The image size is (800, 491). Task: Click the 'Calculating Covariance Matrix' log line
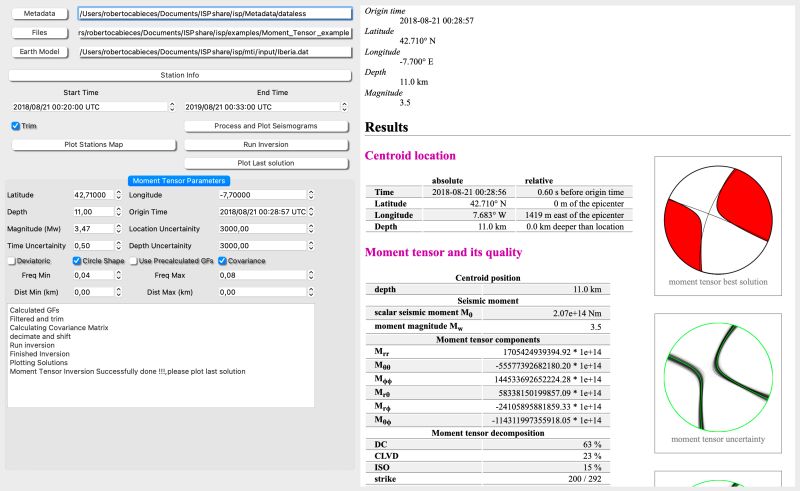(59, 328)
